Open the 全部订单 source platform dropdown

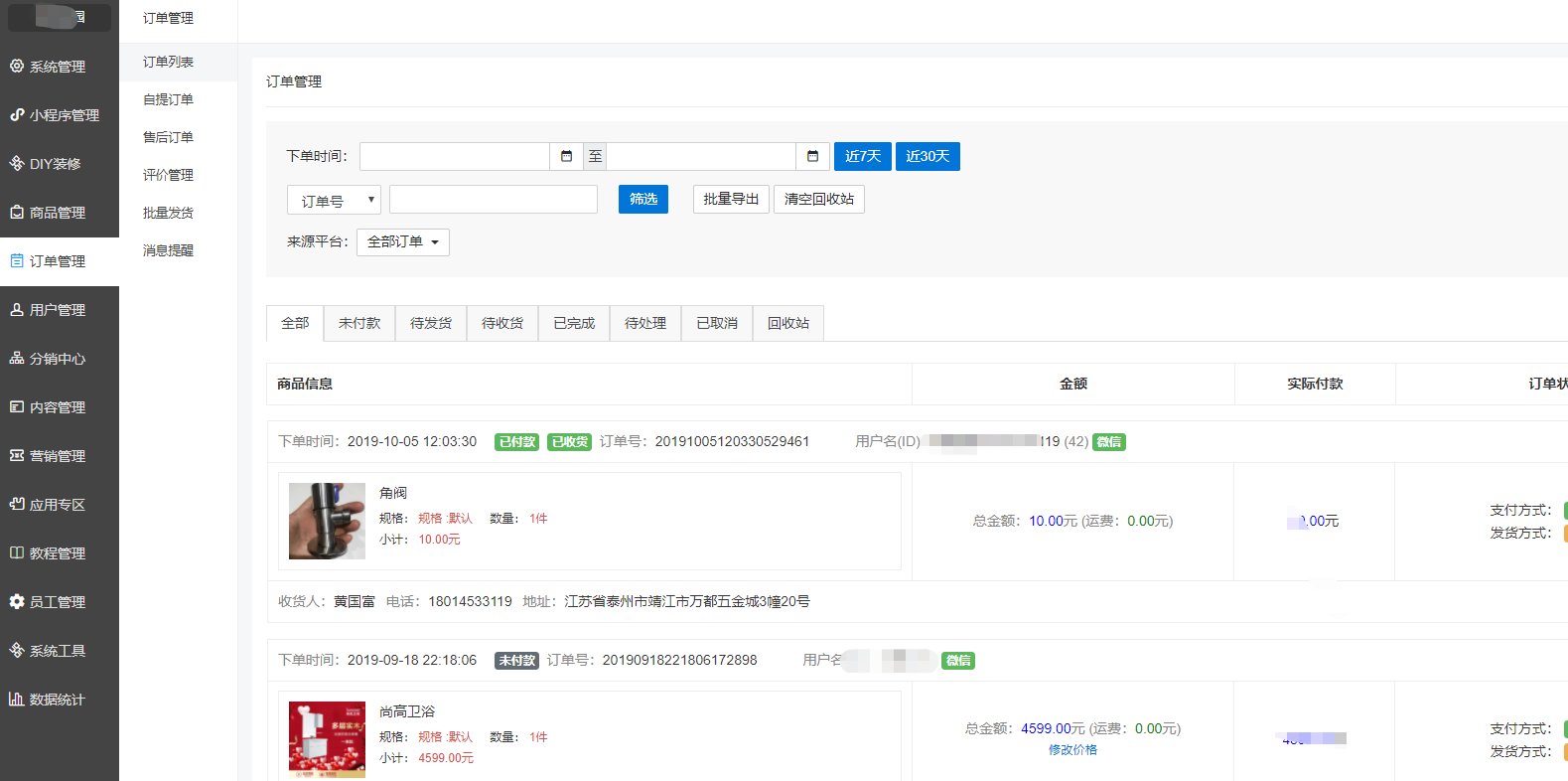(402, 242)
